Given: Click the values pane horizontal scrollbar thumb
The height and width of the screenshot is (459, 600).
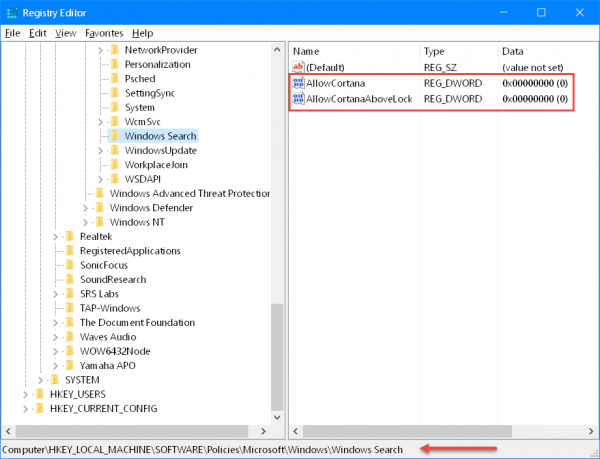Looking at the screenshot, I should [408, 431].
